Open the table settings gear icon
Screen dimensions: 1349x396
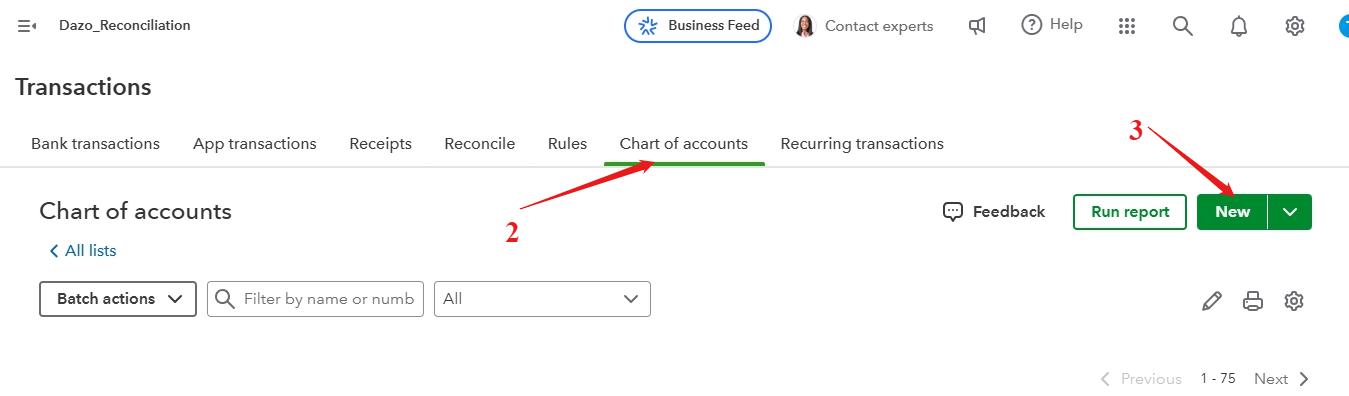pyautogui.click(x=1295, y=300)
